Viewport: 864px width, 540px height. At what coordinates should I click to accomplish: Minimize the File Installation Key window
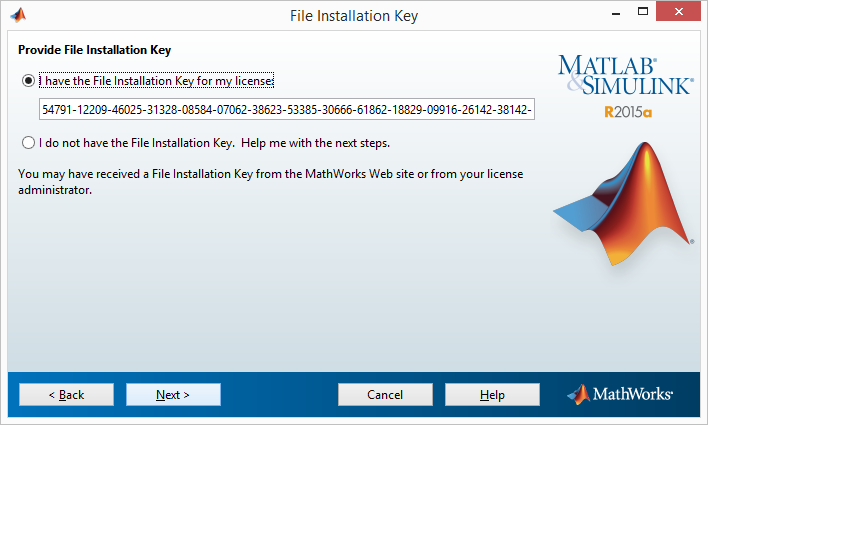tap(616, 12)
